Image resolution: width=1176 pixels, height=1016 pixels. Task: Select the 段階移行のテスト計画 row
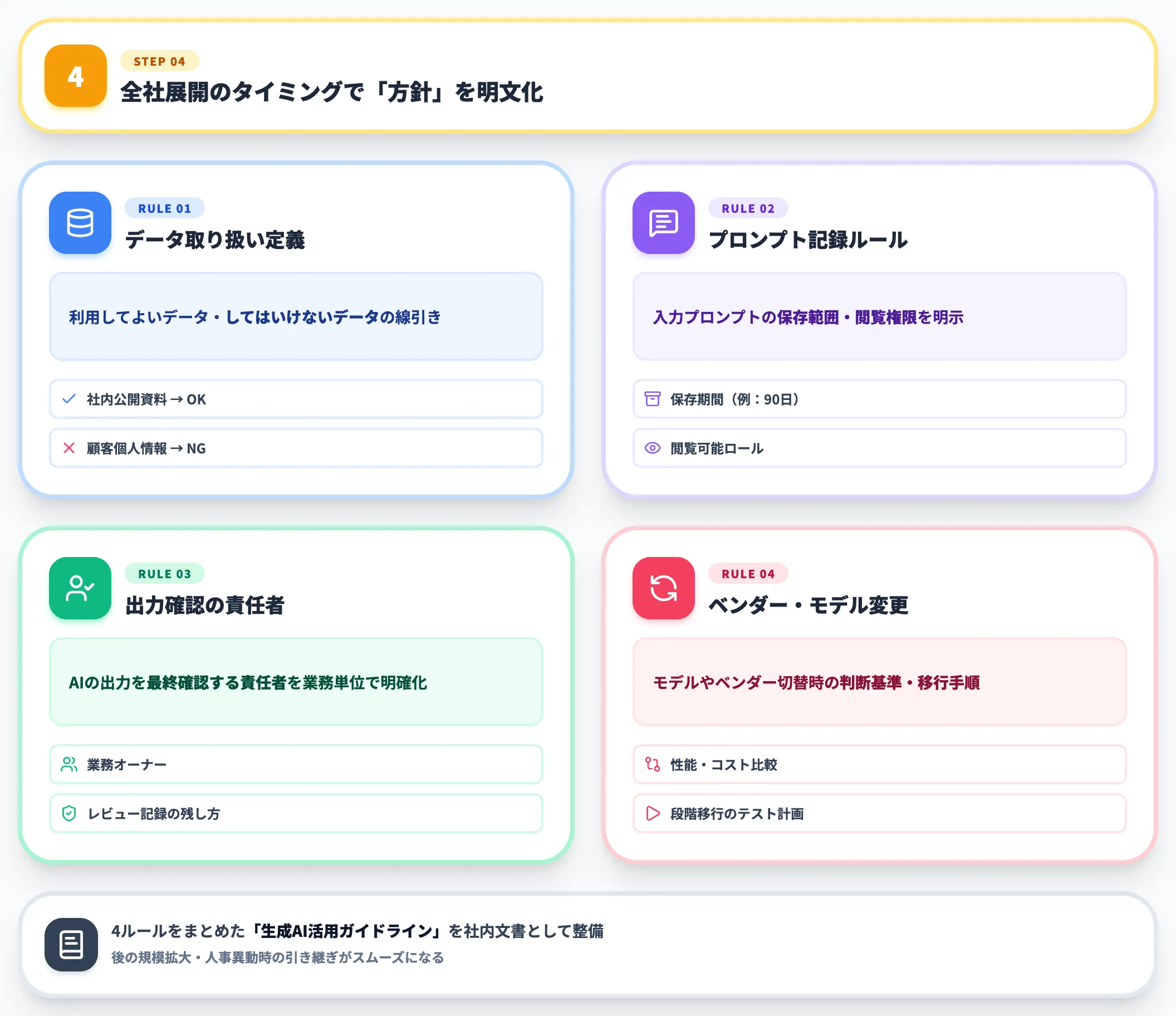tap(880, 813)
